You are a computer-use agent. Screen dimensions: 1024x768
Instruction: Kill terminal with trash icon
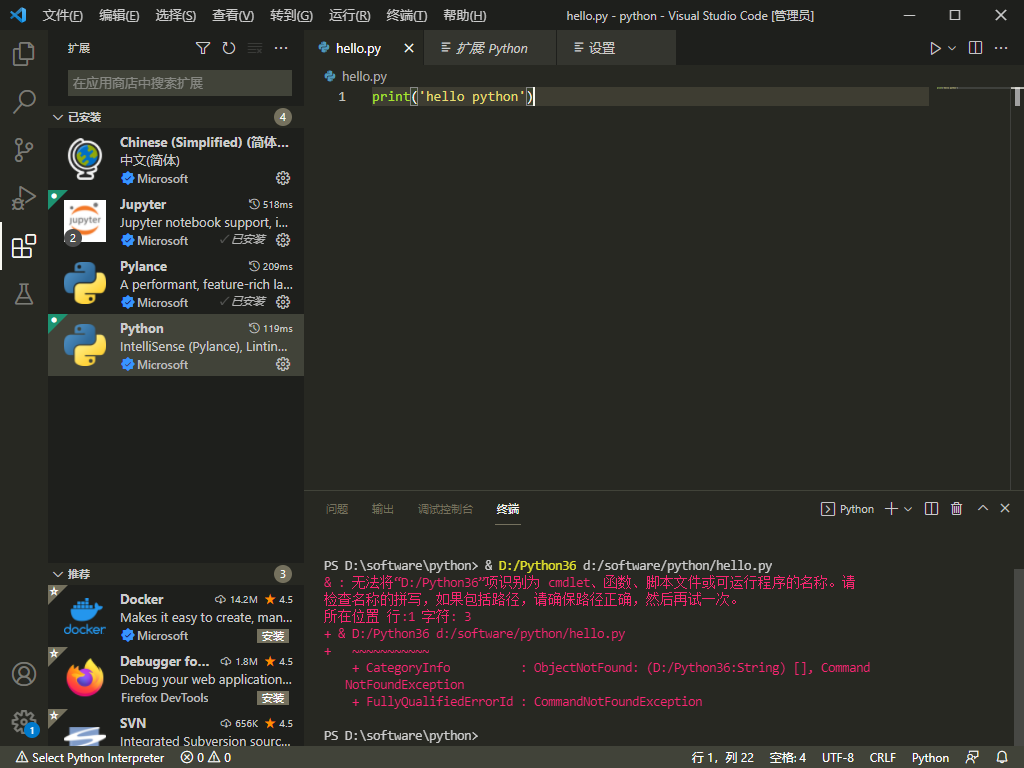coord(956,509)
